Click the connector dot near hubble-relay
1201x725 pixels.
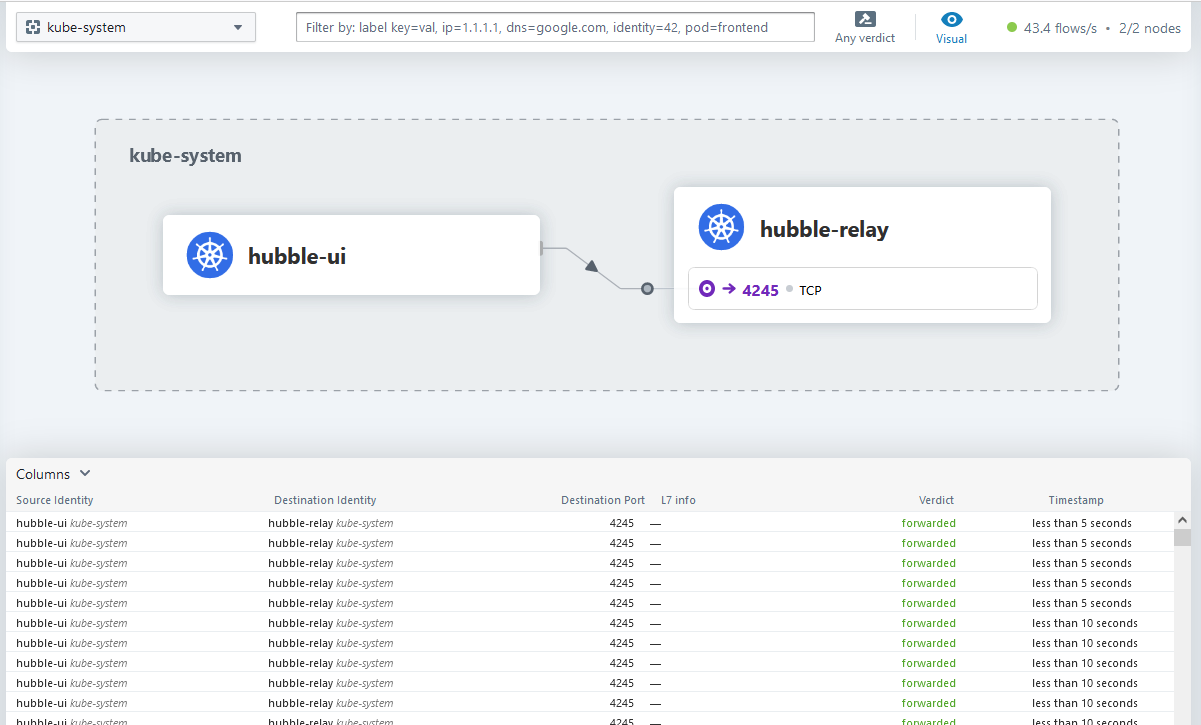(647, 289)
